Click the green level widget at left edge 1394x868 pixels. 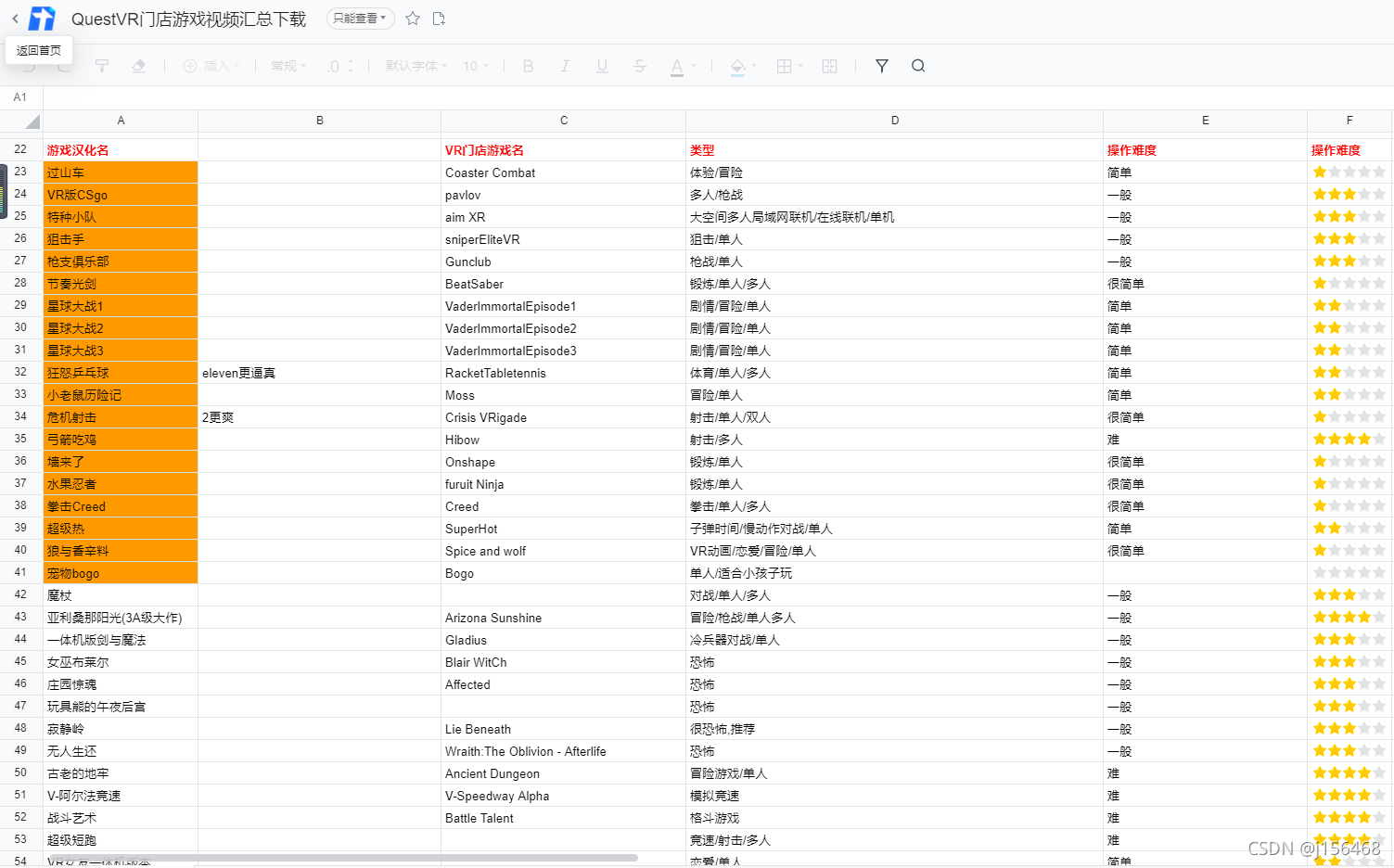(4, 190)
